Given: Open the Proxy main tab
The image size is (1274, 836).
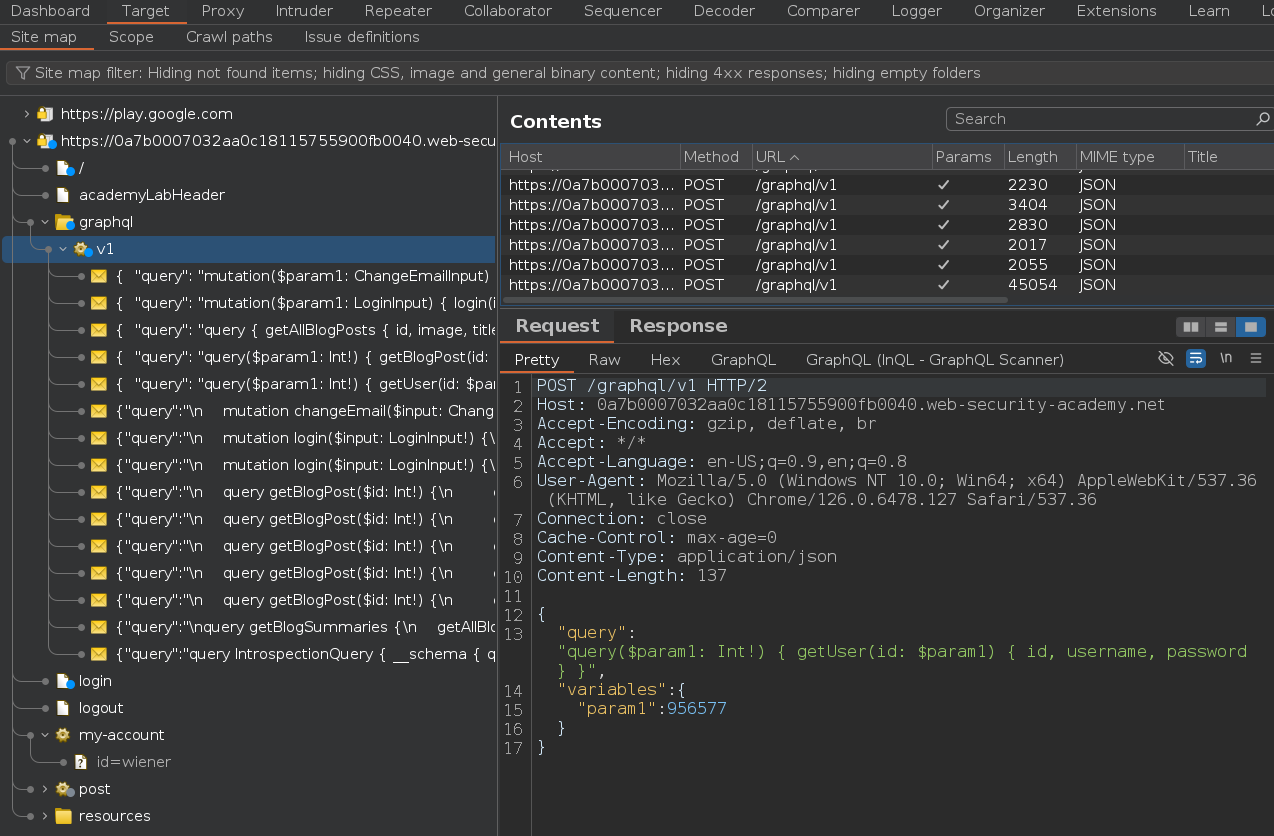Looking at the screenshot, I should pyautogui.click(x=222, y=11).
